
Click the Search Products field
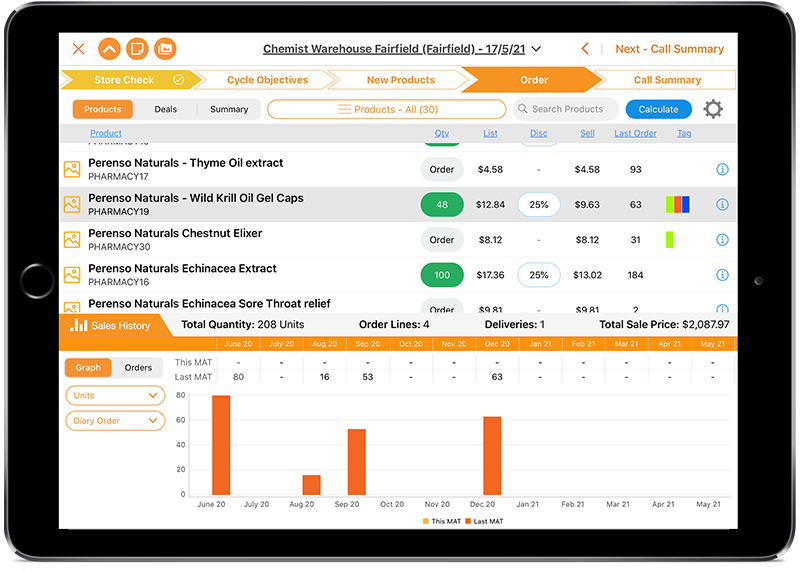[x=566, y=109]
